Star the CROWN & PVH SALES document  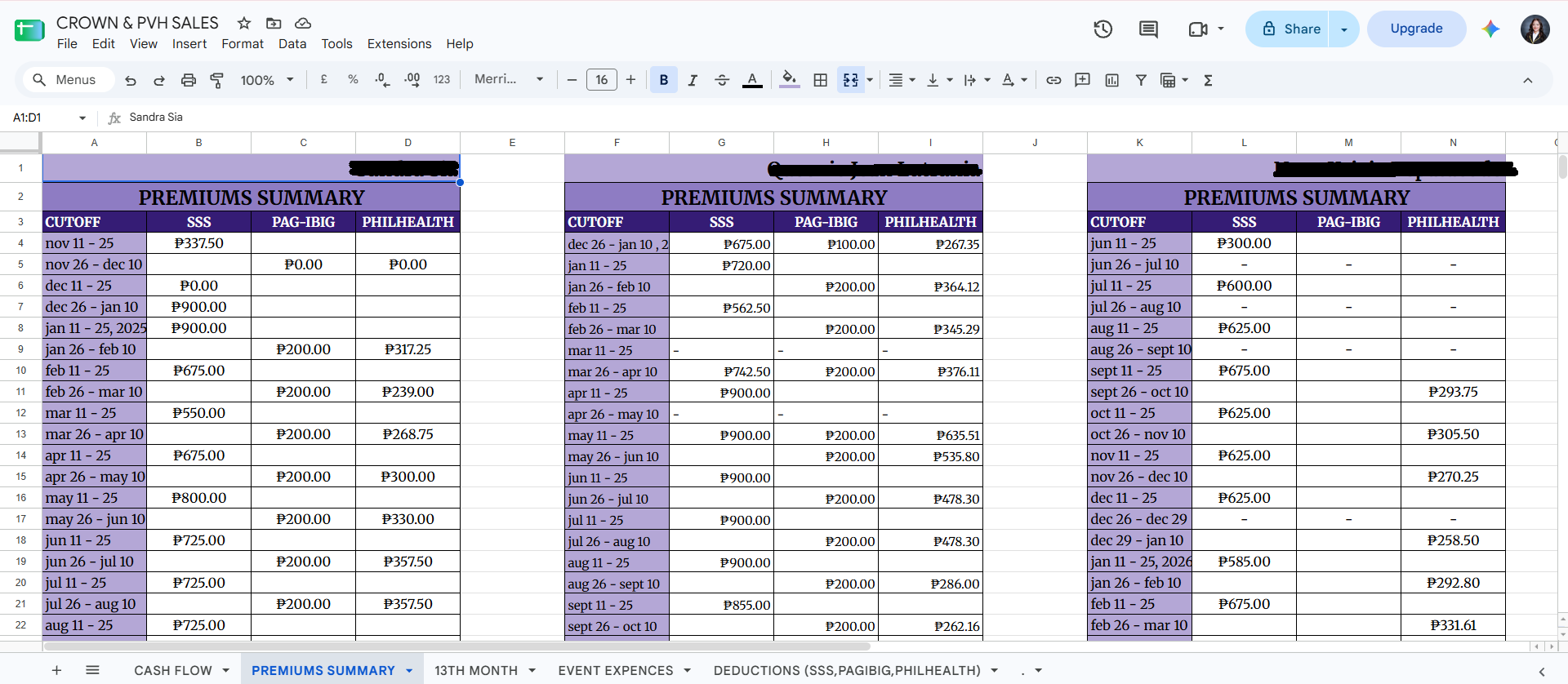coord(243,23)
